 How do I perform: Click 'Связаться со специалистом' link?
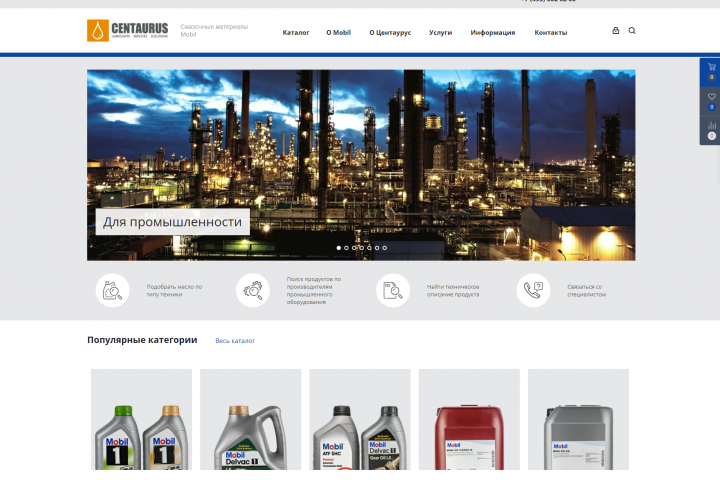pos(586,290)
